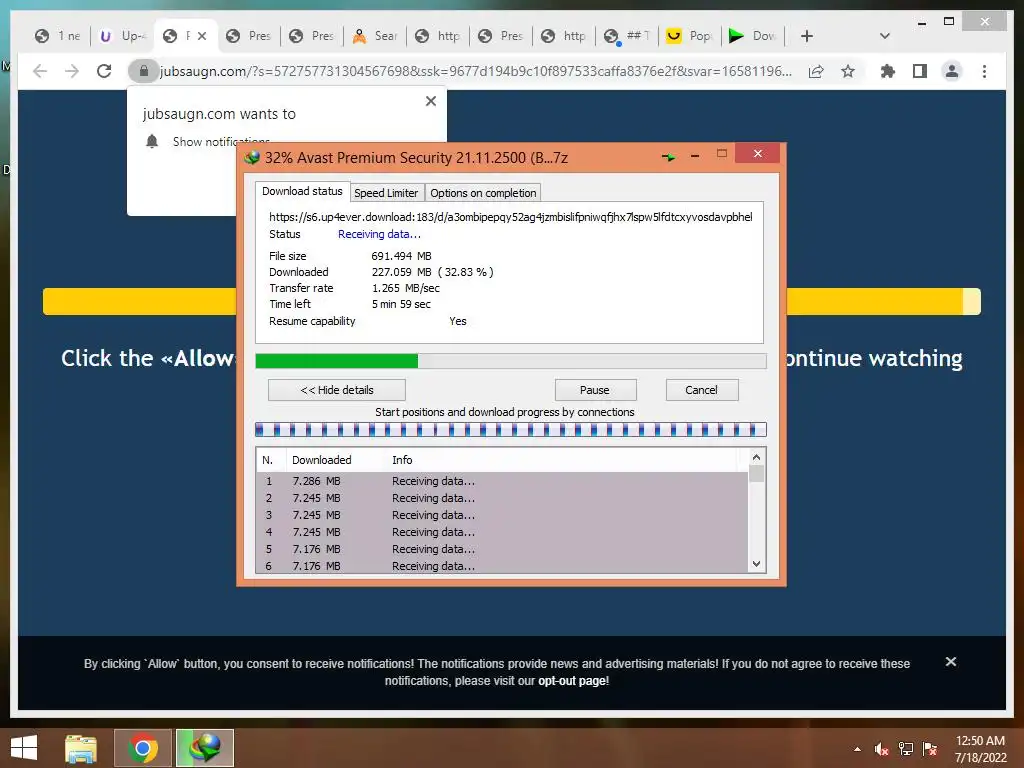Click the 1.265 MB/sec transfer rate

[x=406, y=288]
